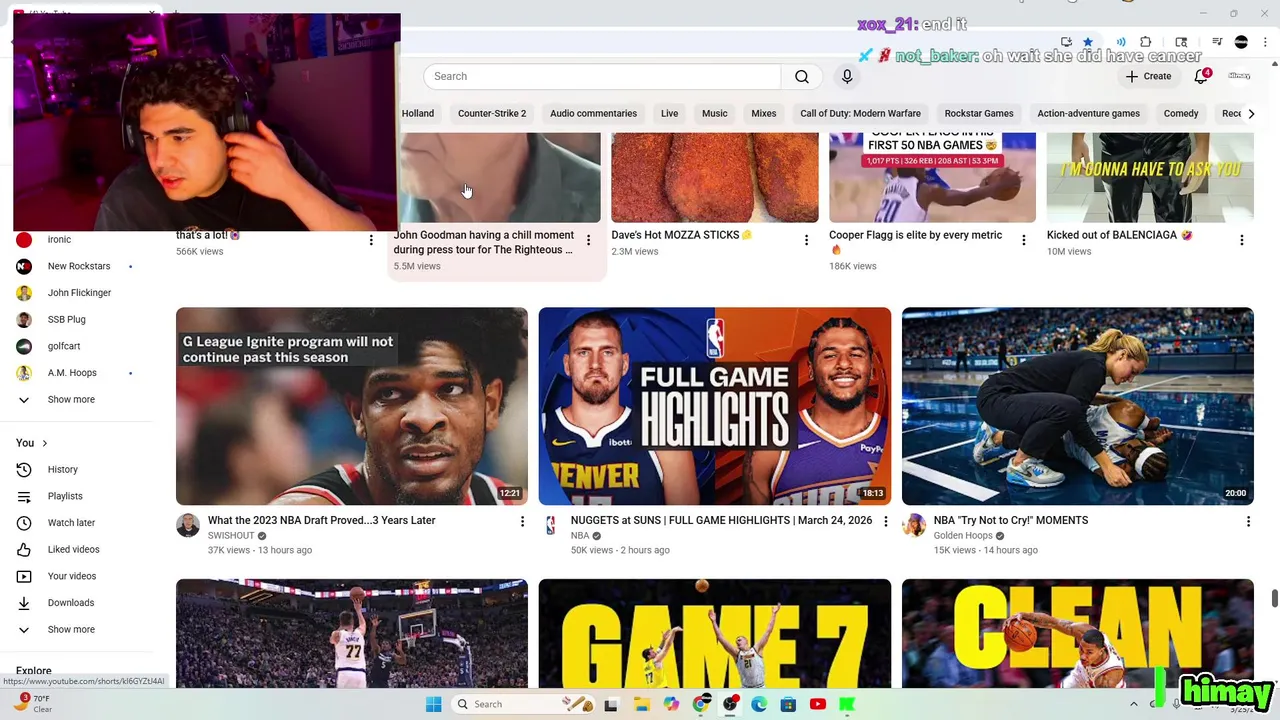Click the NBA channel avatar

coord(551,526)
